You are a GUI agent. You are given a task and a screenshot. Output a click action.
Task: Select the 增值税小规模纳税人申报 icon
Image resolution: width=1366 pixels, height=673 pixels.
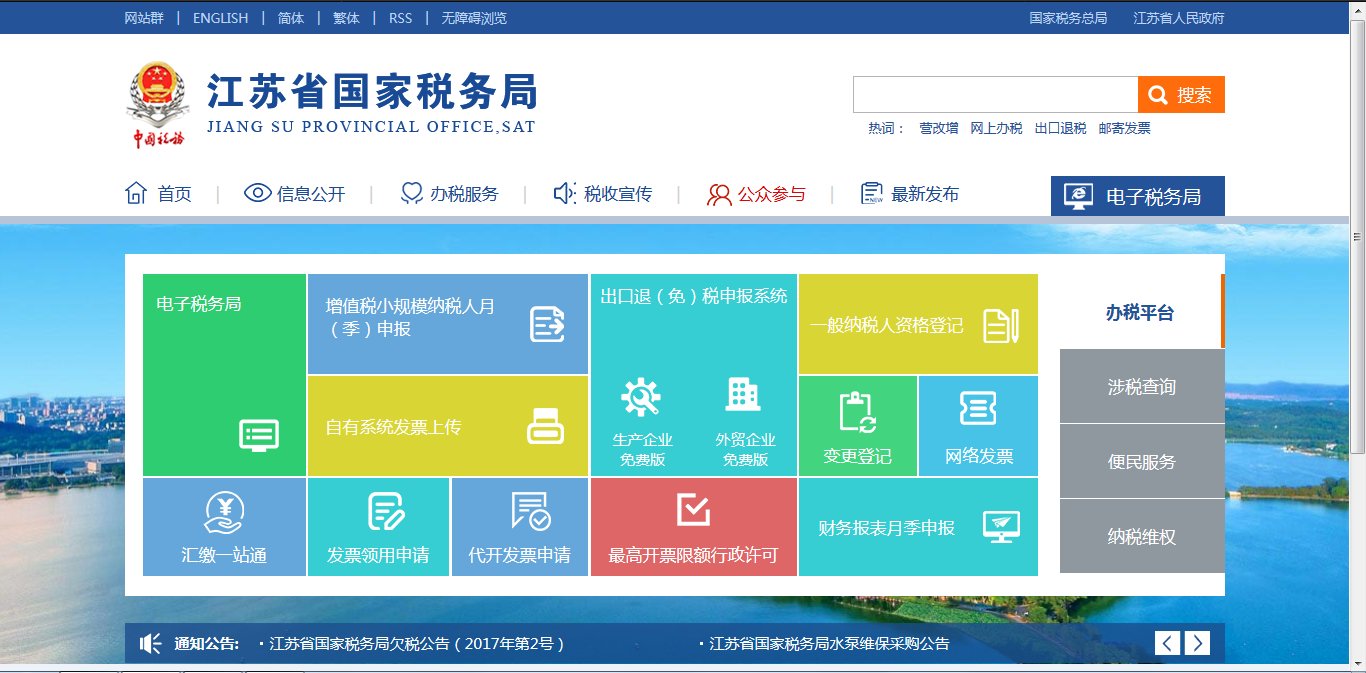tap(547, 324)
